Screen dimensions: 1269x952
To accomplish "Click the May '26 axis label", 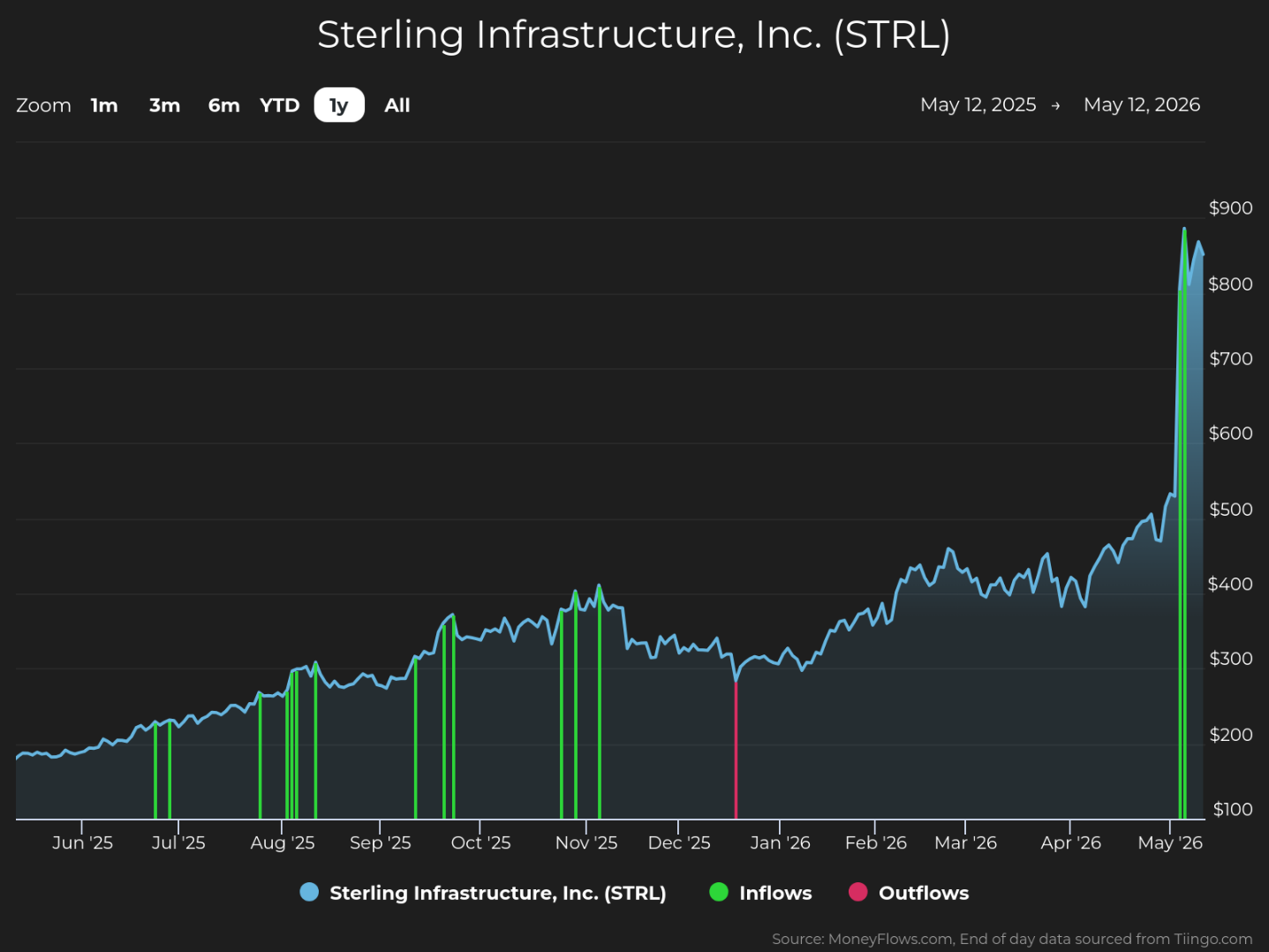I will click(x=1170, y=842).
